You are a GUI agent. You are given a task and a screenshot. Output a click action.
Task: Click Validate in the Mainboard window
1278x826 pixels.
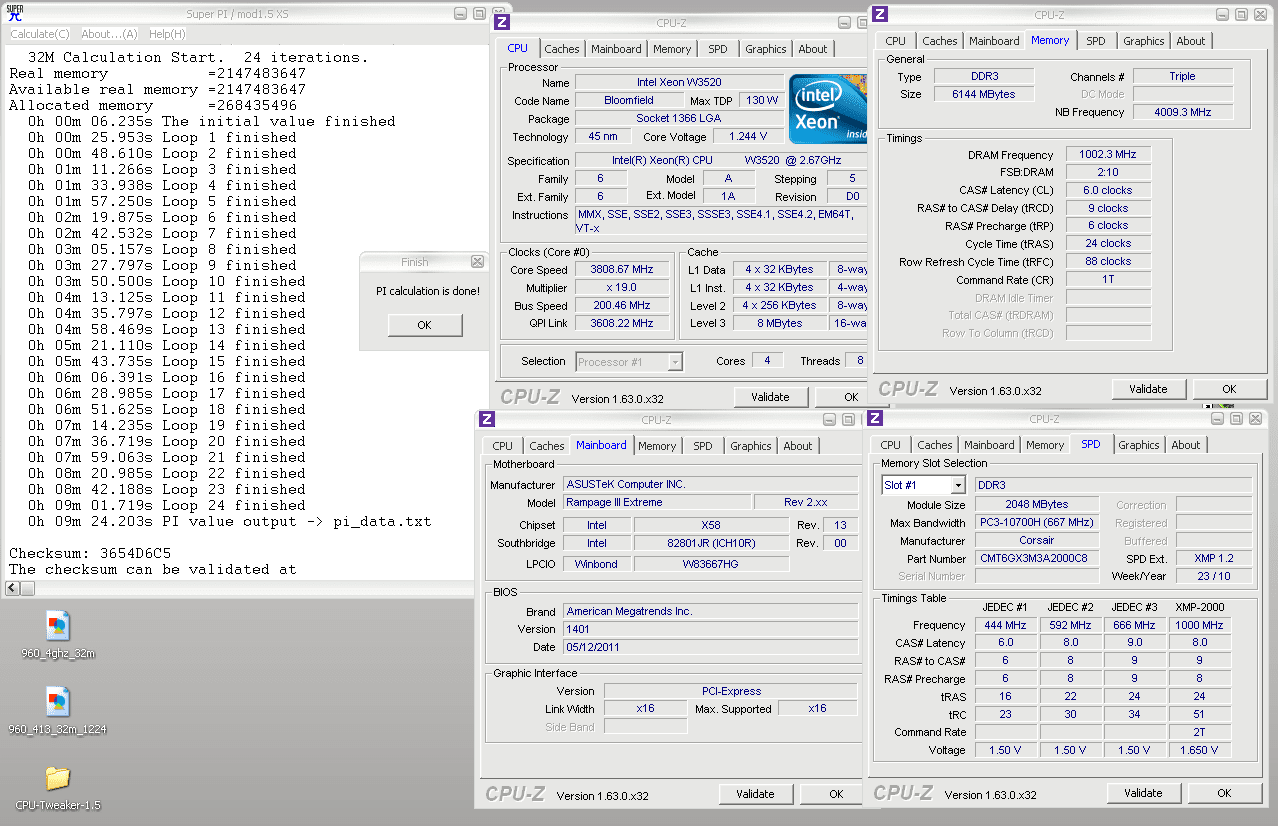pos(755,794)
